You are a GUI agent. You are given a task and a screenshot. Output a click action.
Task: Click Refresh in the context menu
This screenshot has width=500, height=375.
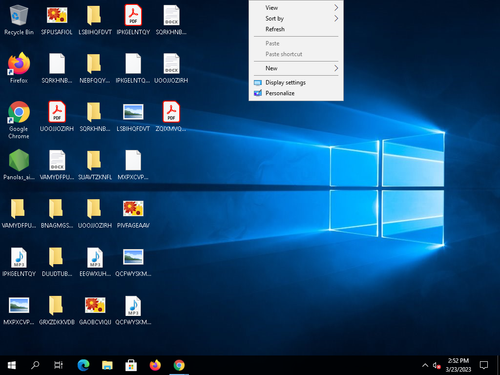(296, 29)
